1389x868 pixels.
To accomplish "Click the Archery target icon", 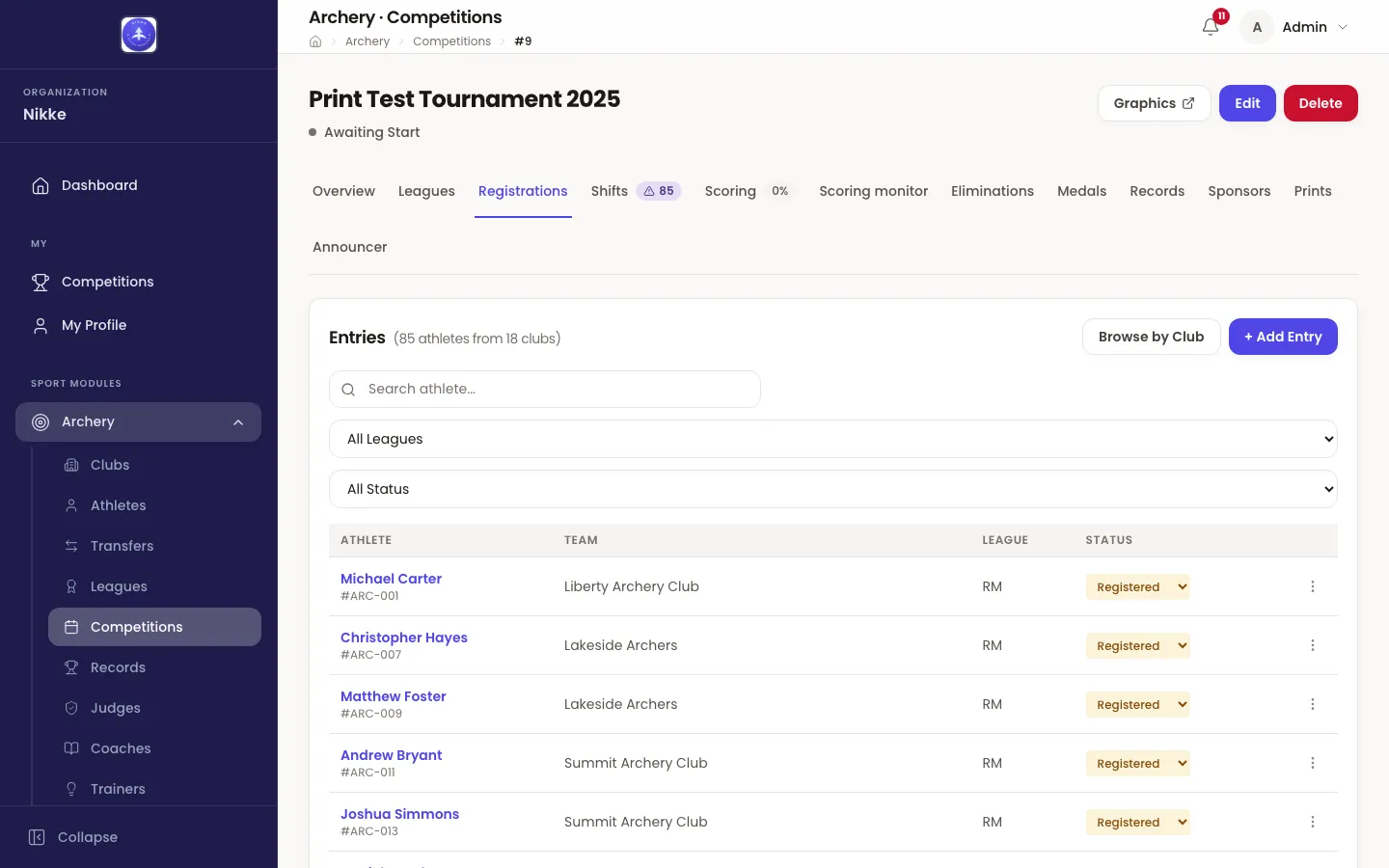I will 41,421.
